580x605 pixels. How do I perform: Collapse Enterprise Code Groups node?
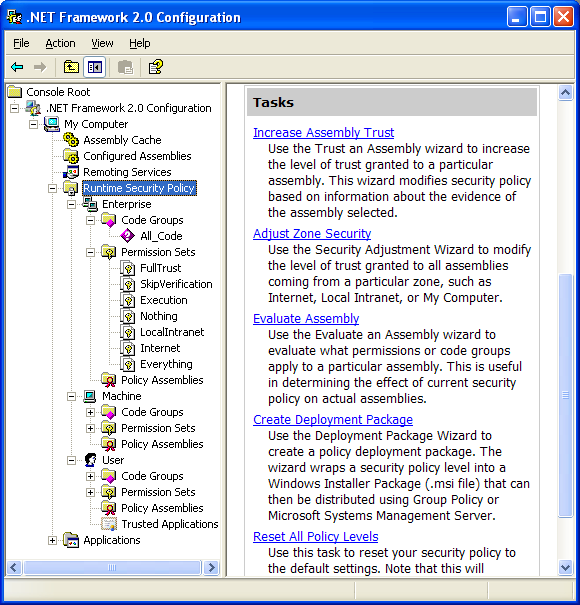click(x=90, y=220)
